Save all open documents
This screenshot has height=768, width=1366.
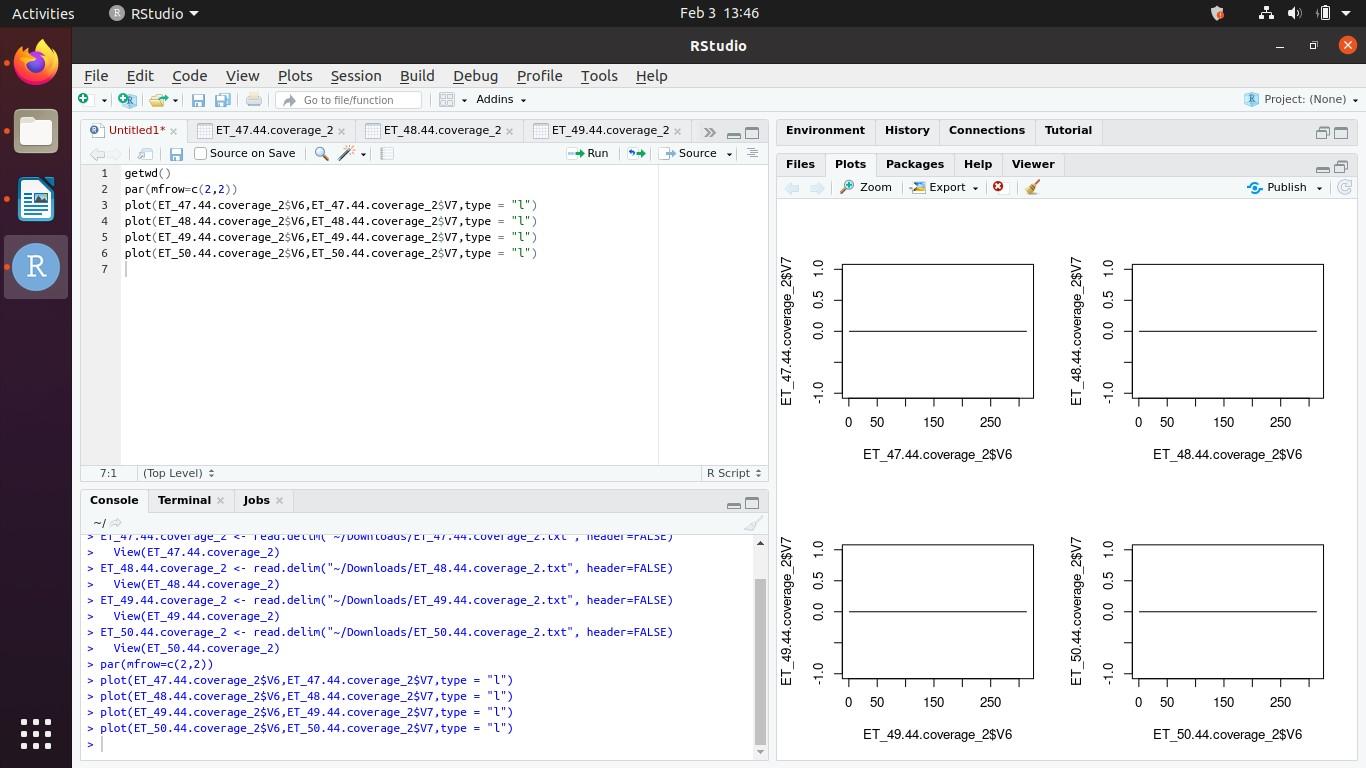coord(222,100)
